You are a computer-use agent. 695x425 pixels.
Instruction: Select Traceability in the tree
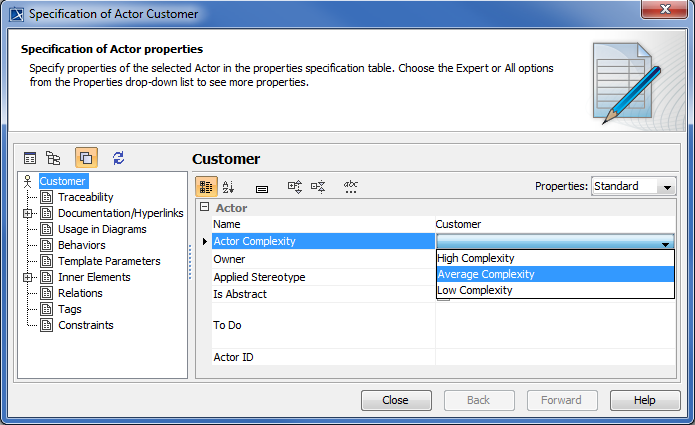tap(85, 197)
